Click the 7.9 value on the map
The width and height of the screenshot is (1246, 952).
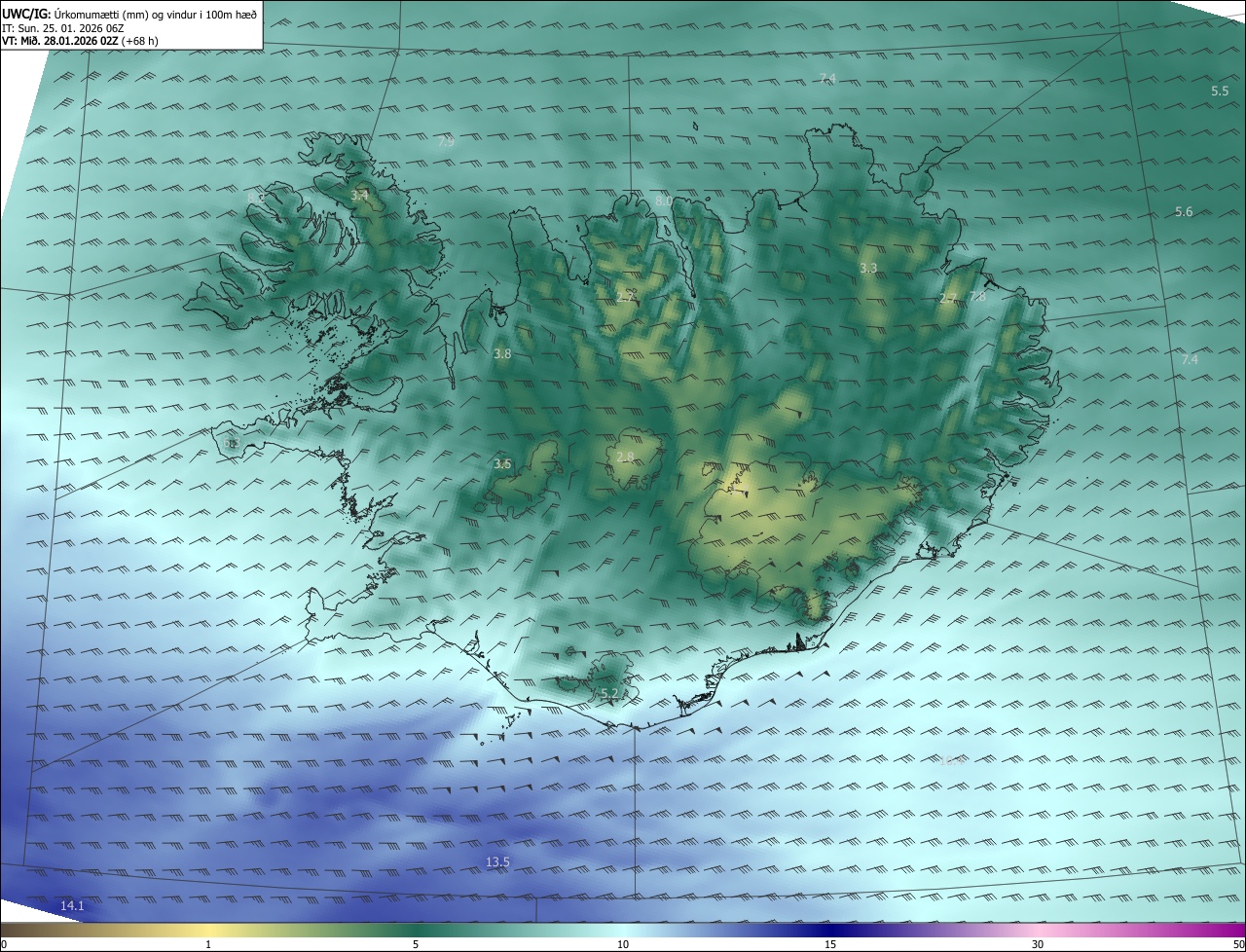[x=446, y=141]
